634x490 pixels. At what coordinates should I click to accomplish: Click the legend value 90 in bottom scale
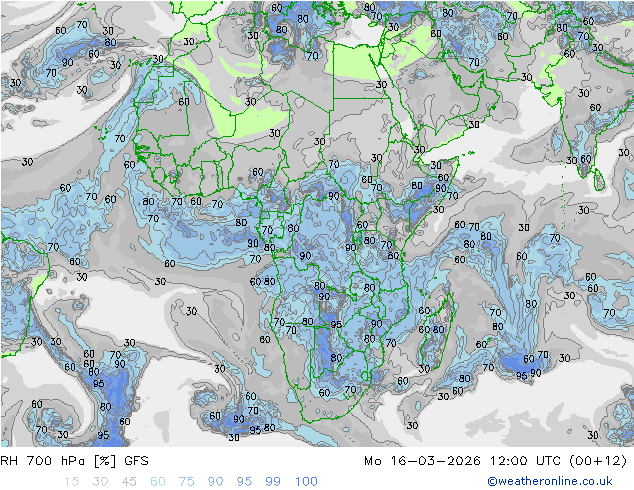pyautogui.click(x=216, y=481)
